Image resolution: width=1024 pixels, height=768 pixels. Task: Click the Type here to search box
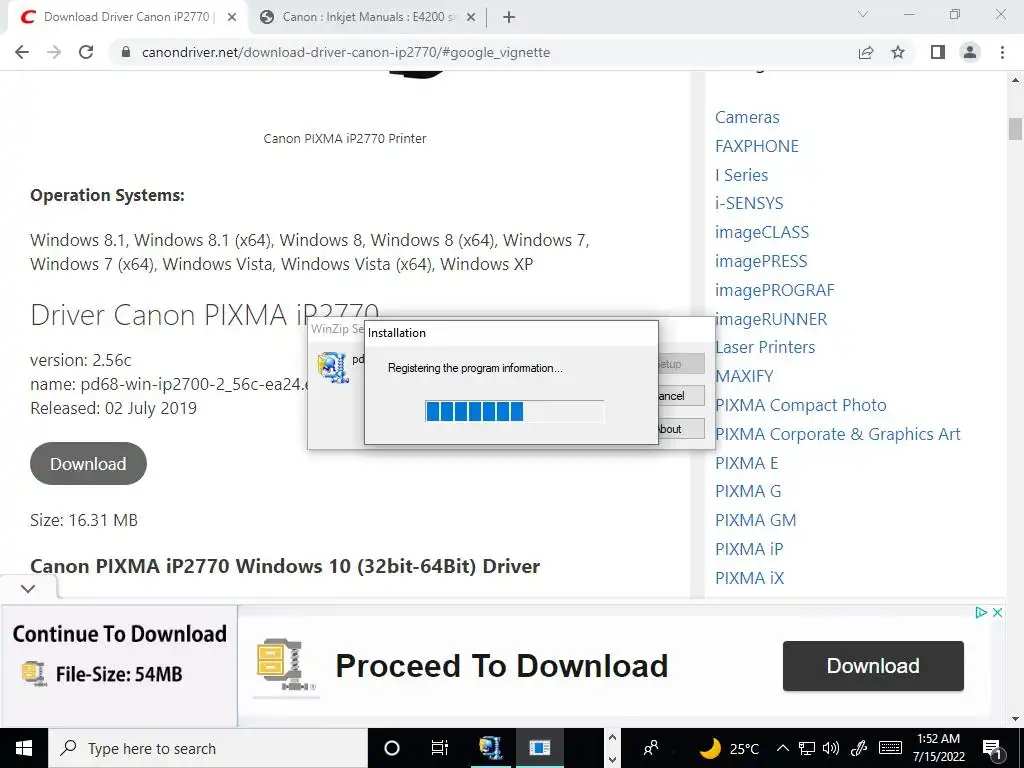pos(208,748)
